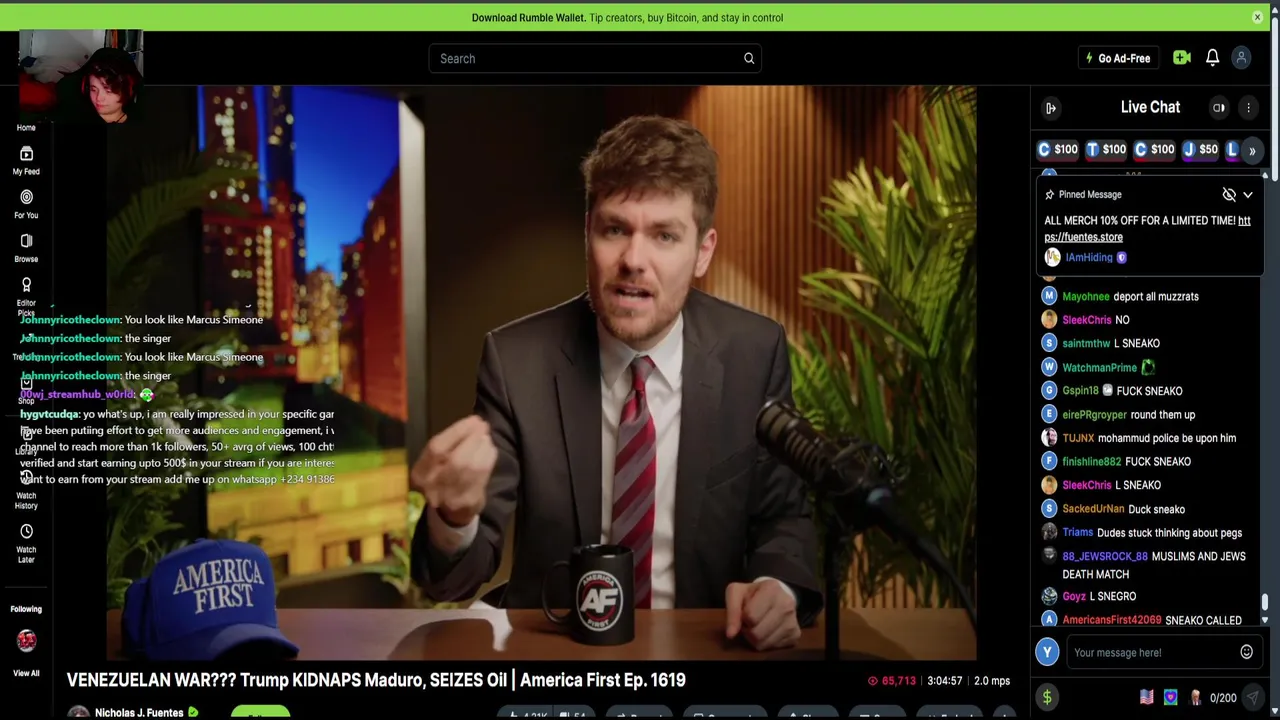Click the chat scrollbar thumb
Screen dimensions: 1280x720
pos(1264,601)
